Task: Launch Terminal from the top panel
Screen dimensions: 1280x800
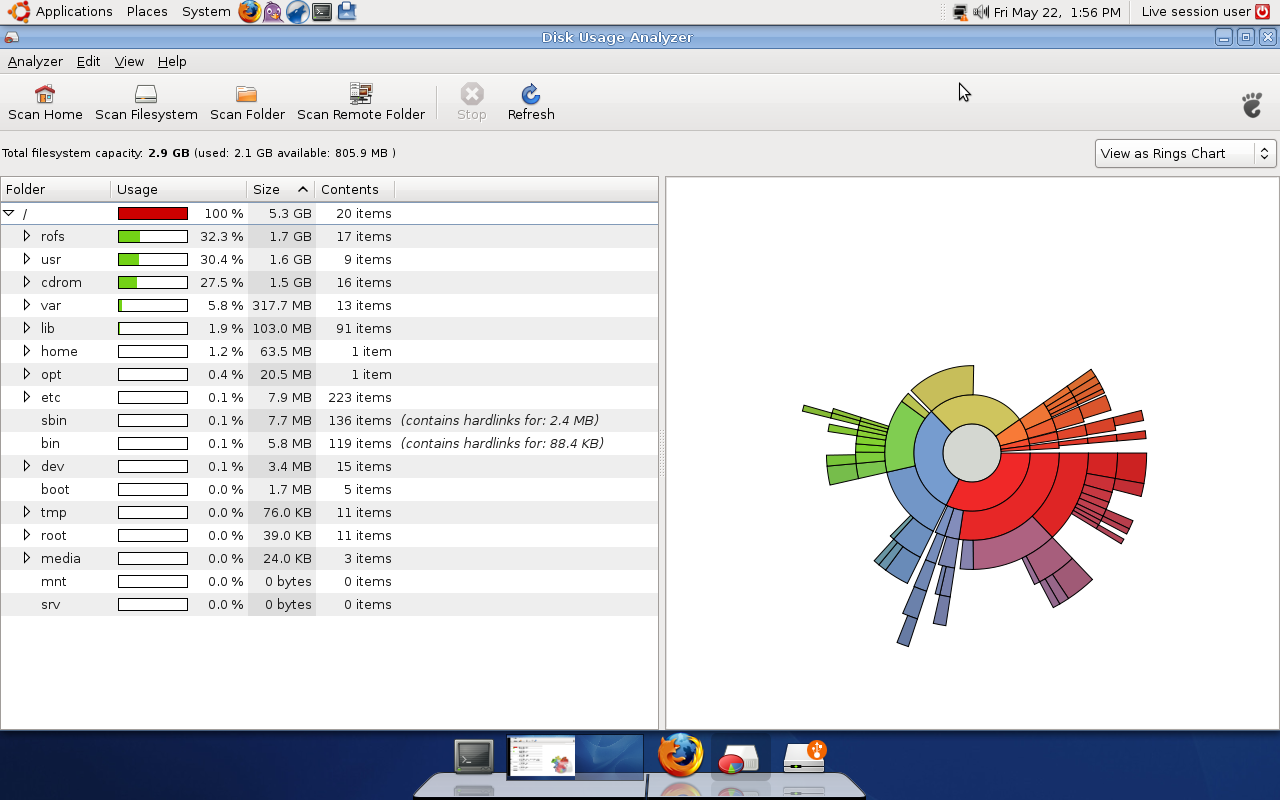Action: coord(322,12)
